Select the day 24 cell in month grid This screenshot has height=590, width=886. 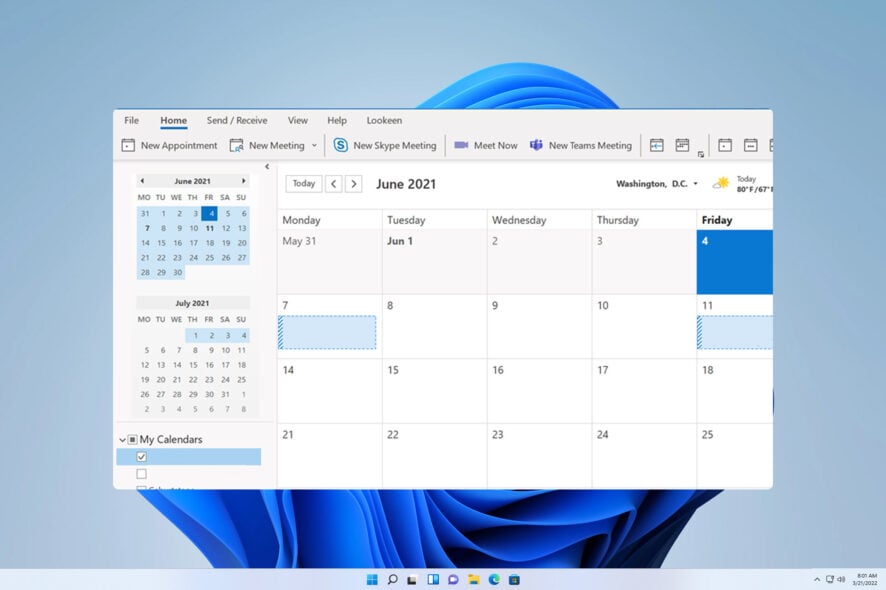[644, 455]
